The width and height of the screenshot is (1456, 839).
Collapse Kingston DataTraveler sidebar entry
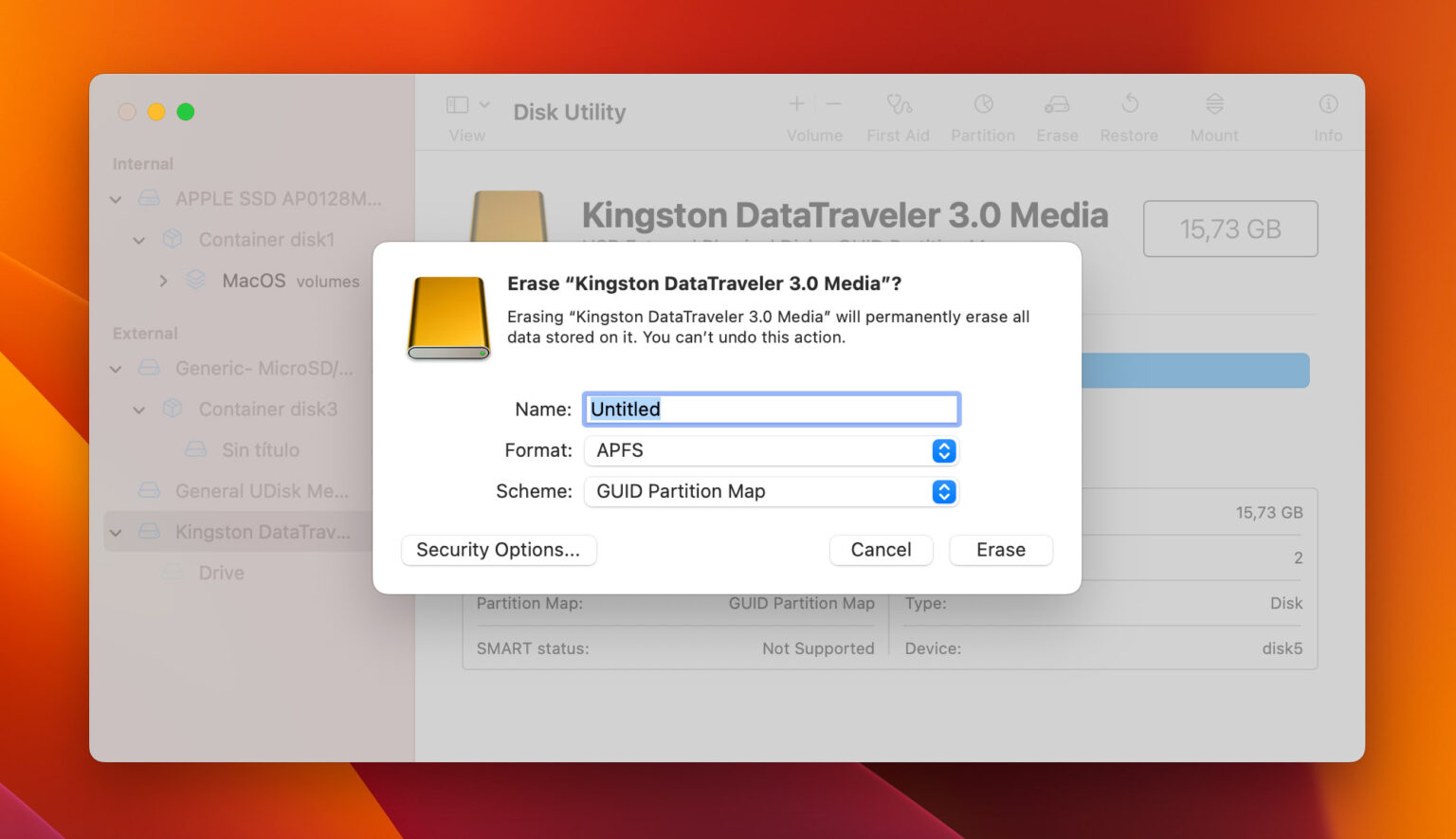click(116, 532)
